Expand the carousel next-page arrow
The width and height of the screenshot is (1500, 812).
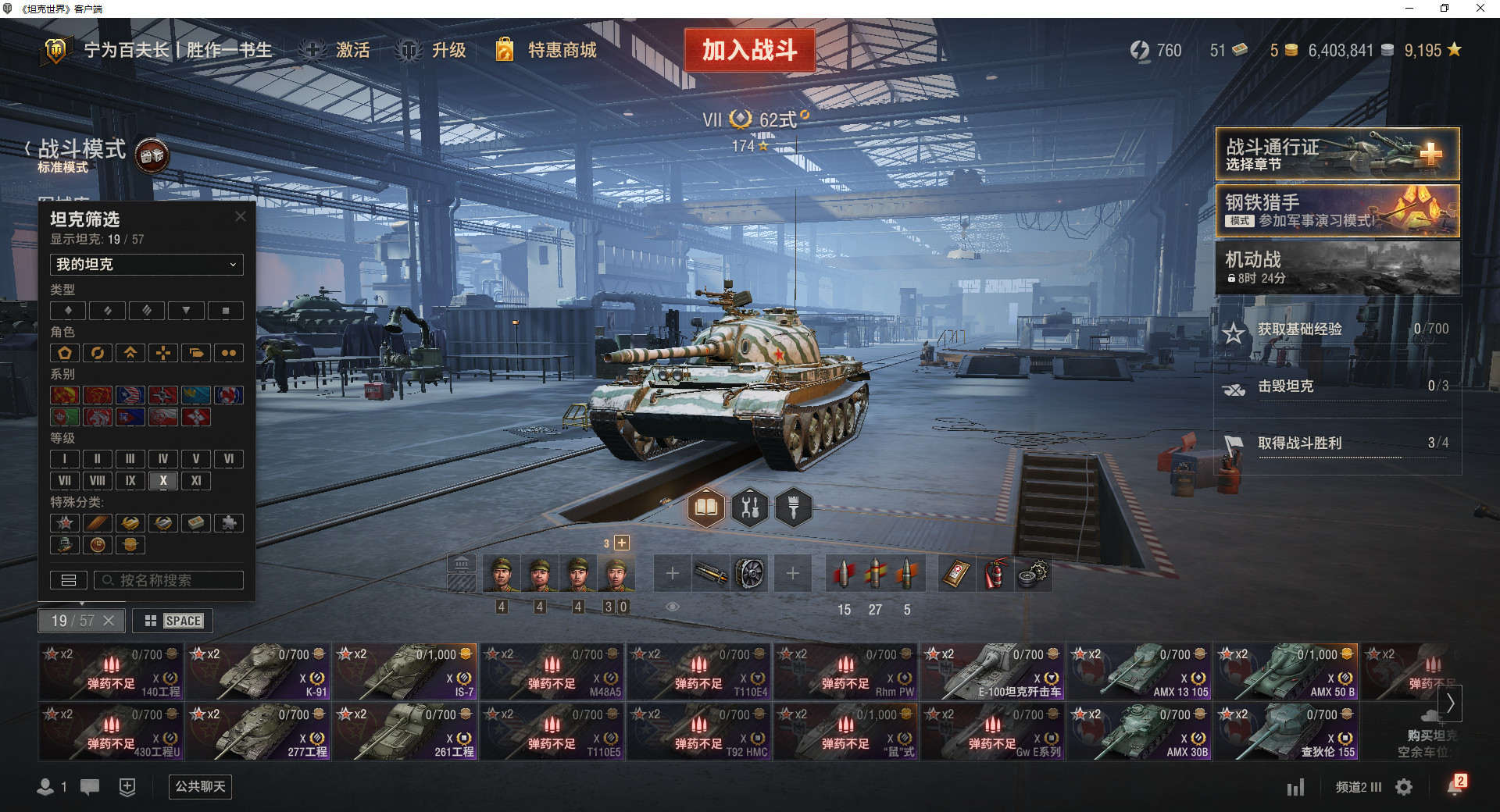[1451, 703]
